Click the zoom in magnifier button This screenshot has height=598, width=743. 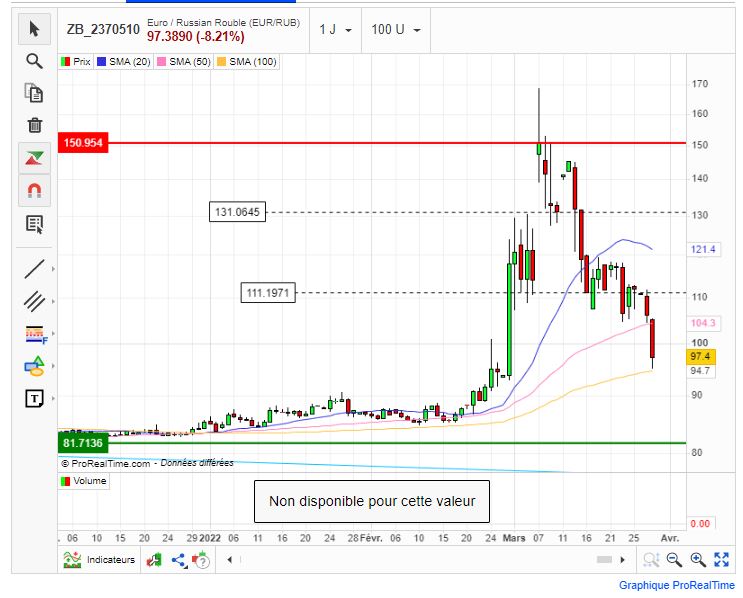(x=697, y=560)
